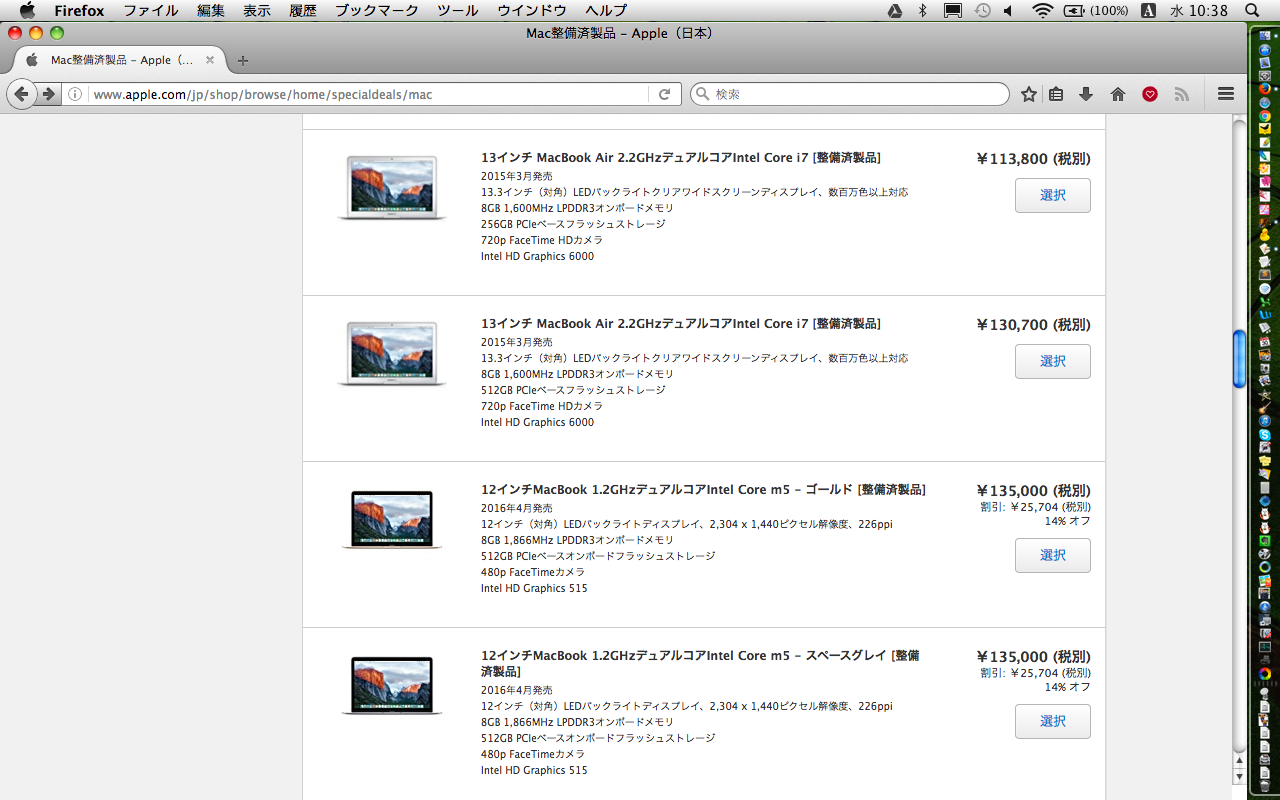
Task: Launch Google Chrome from the Dock
Action: [x=1265, y=116]
